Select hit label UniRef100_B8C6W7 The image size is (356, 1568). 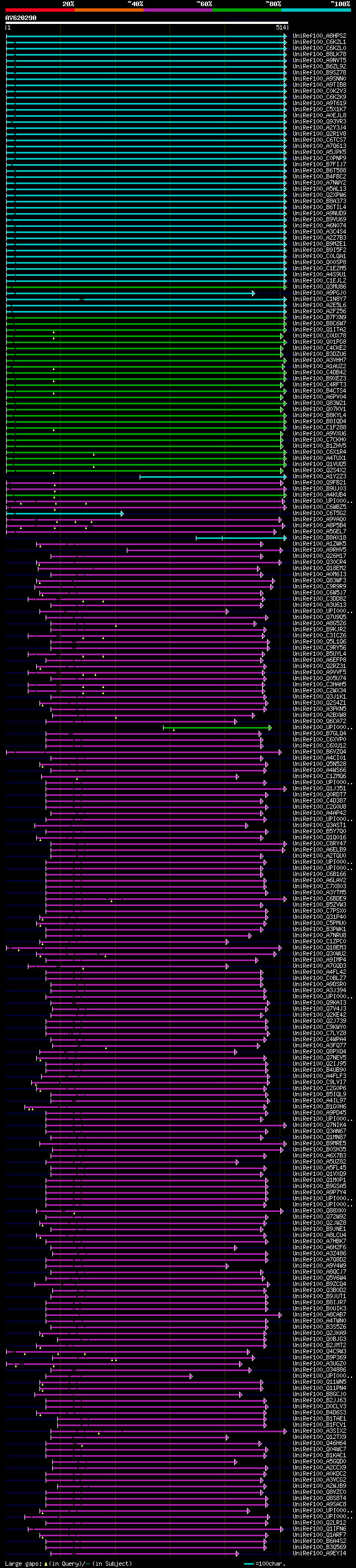click(319, 323)
